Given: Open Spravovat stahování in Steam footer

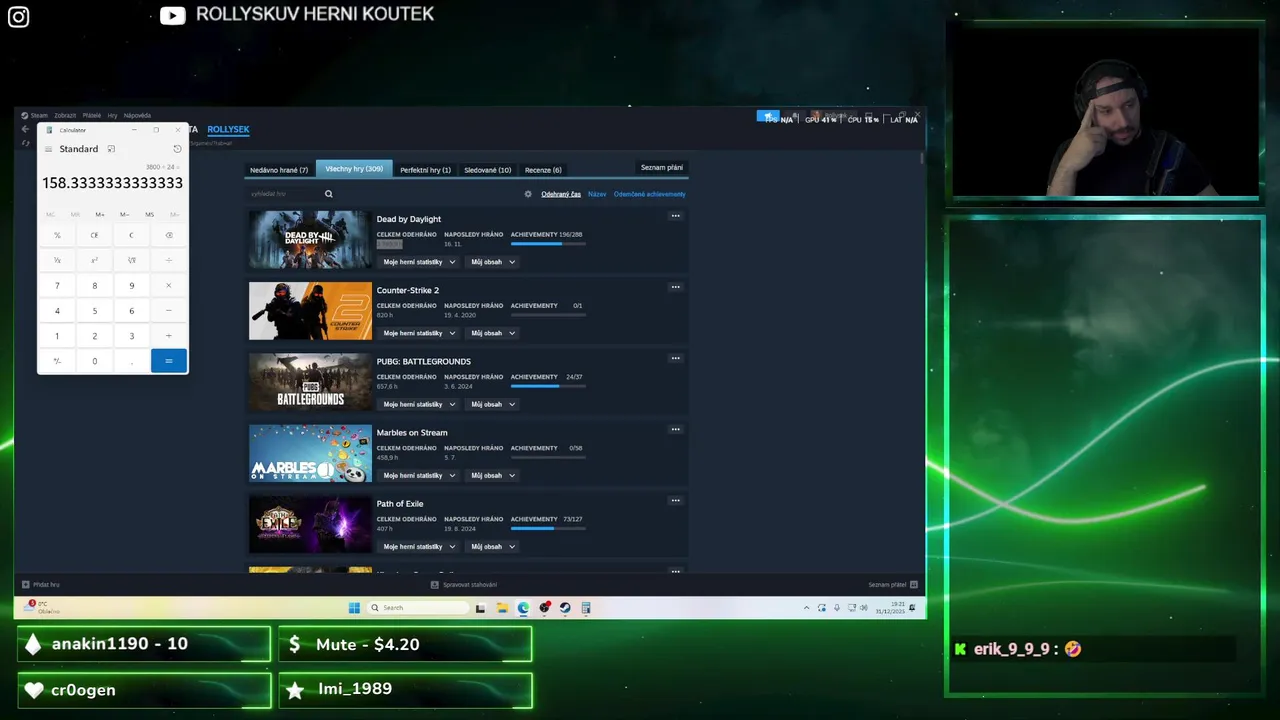Looking at the screenshot, I should (x=464, y=584).
